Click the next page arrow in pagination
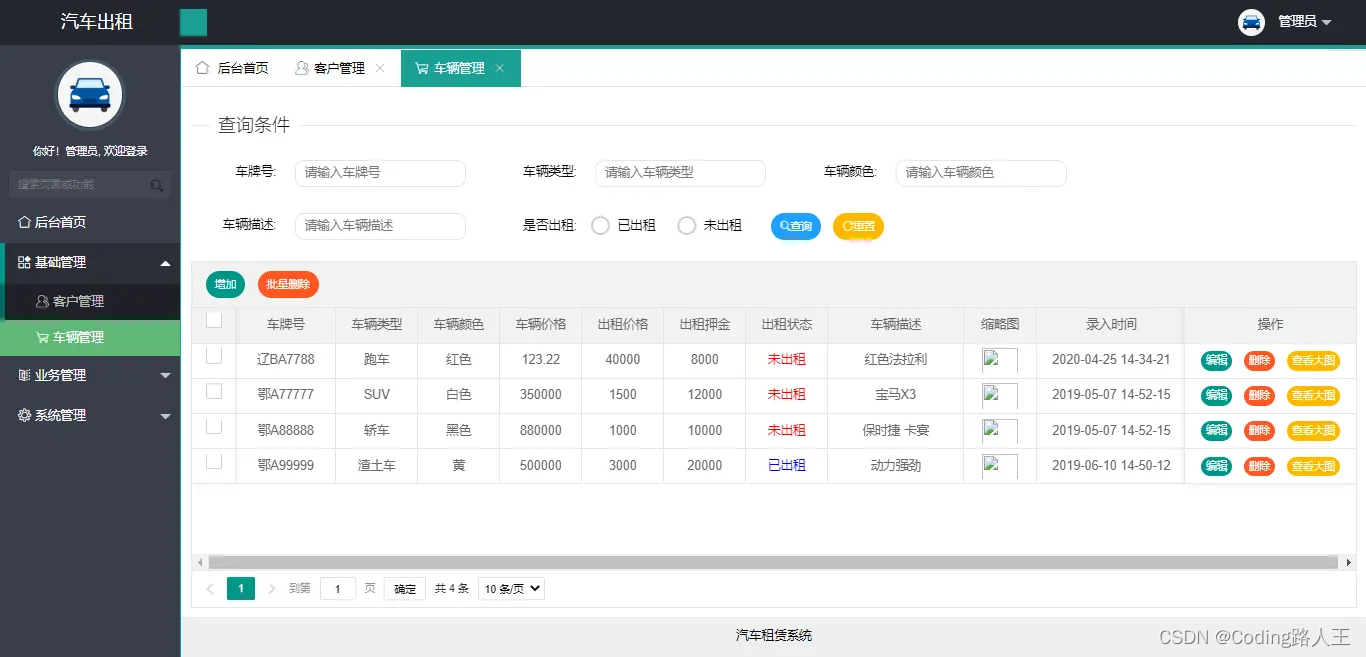This screenshot has width=1366, height=657. coord(272,589)
